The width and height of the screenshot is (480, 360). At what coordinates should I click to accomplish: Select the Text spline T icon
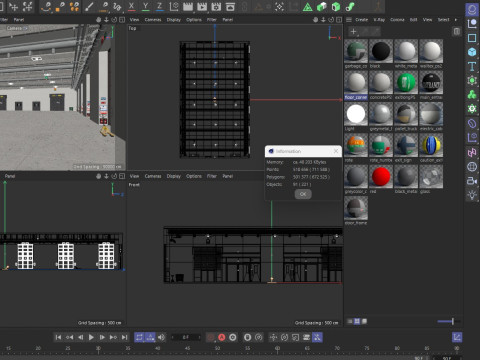(472, 66)
